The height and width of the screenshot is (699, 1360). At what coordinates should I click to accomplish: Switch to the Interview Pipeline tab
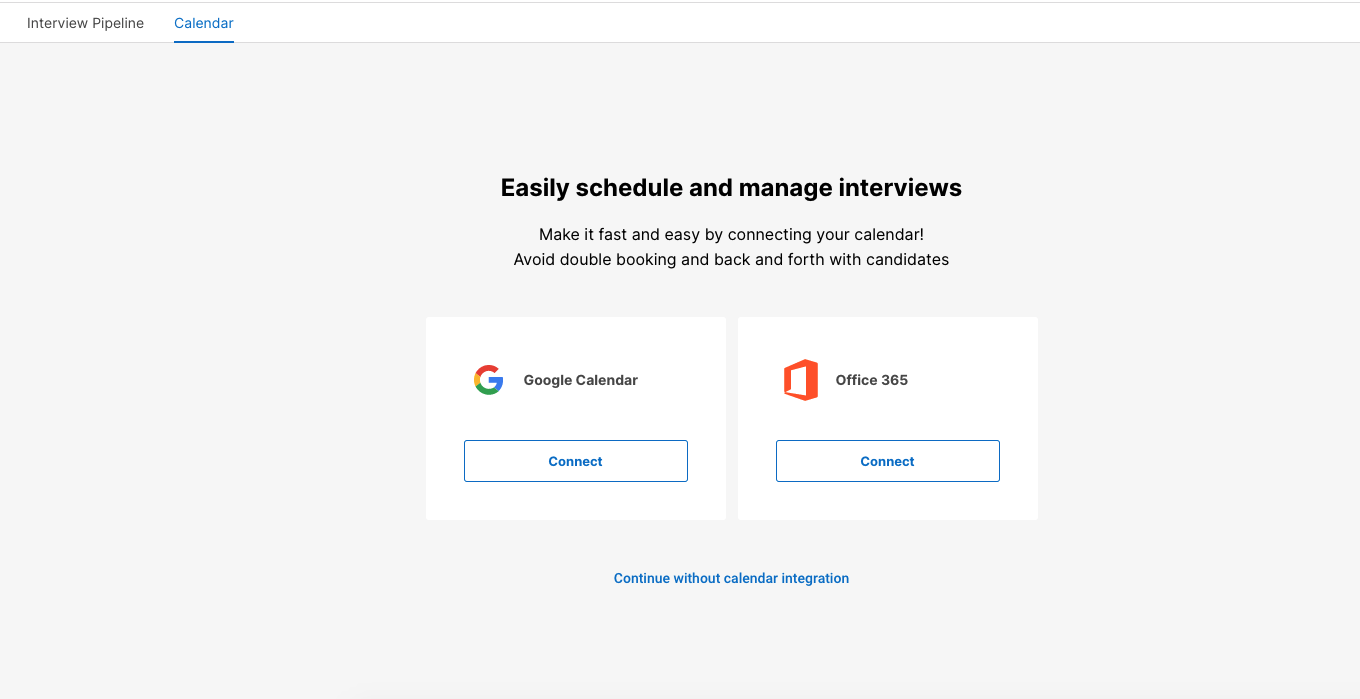click(x=85, y=23)
